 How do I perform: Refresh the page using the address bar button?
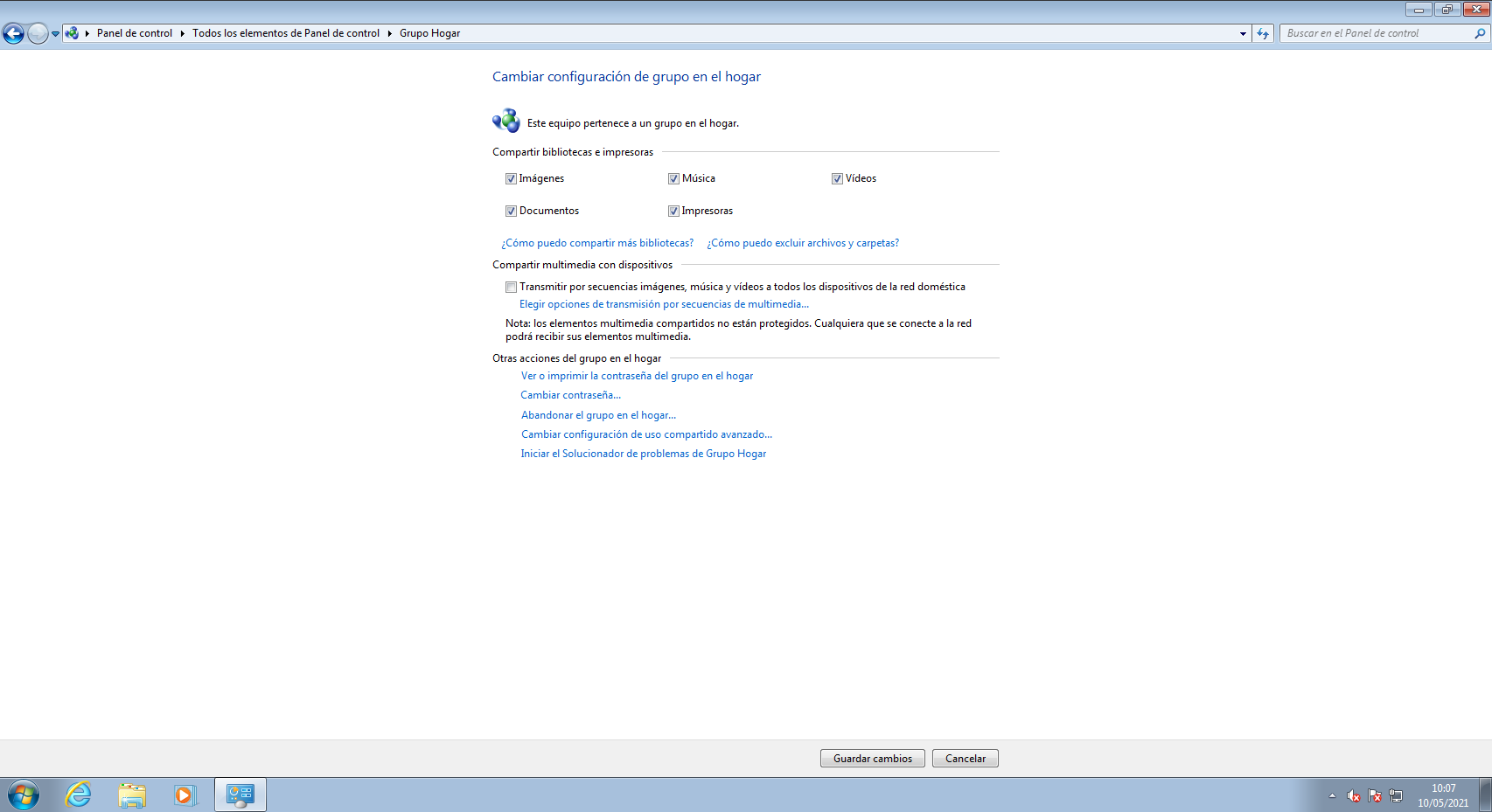click(x=1263, y=33)
